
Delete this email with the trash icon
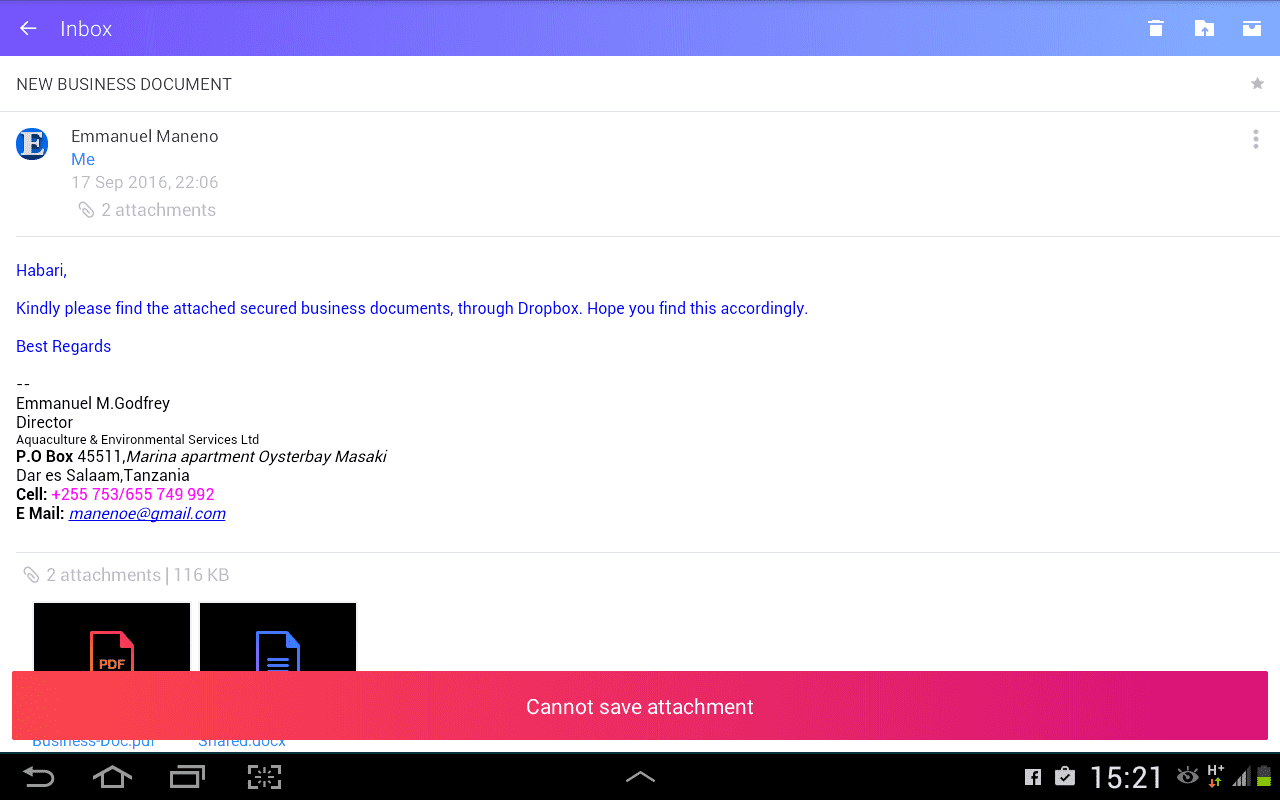1156,28
